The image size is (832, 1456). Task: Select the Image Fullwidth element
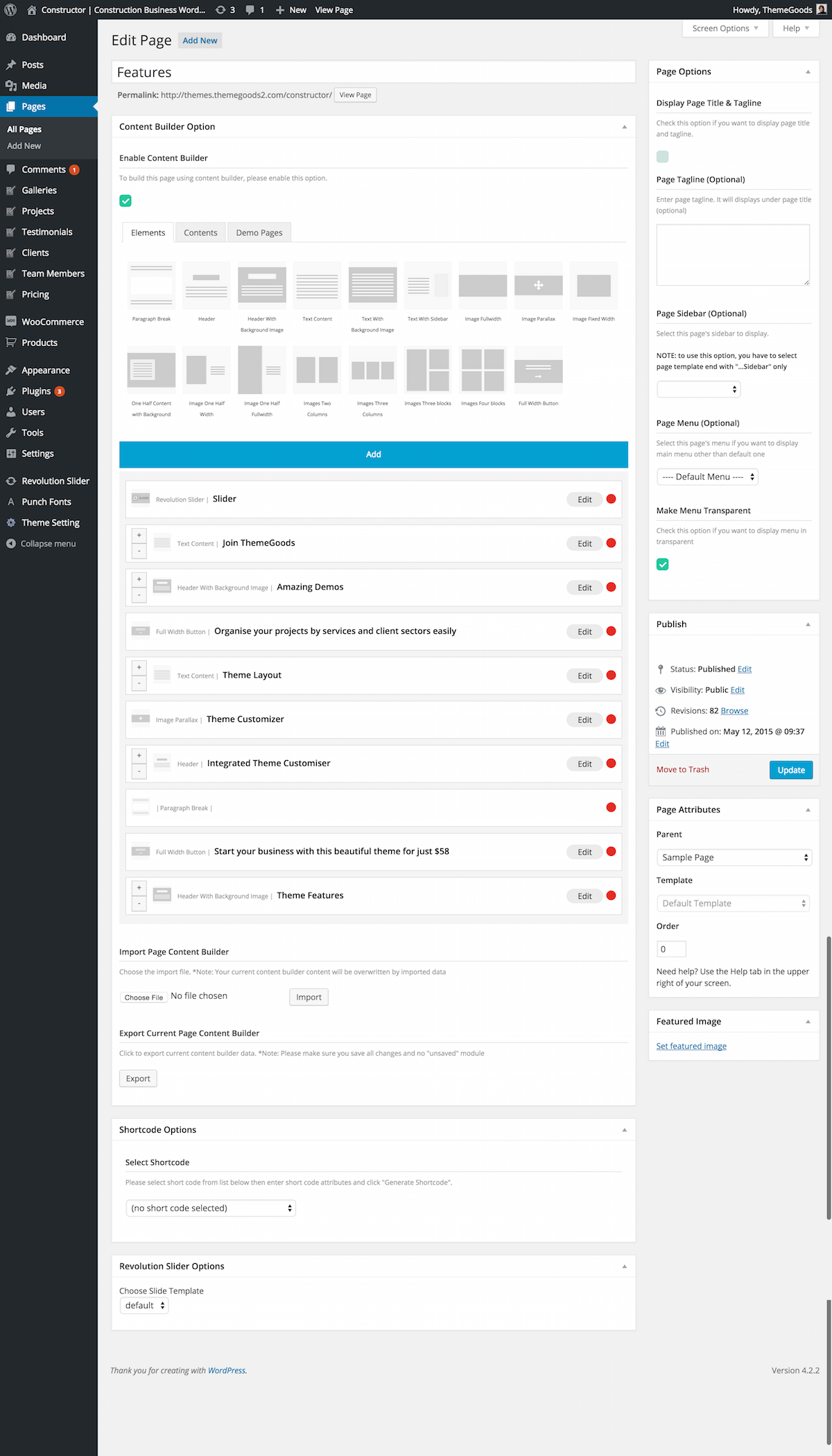(x=483, y=285)
